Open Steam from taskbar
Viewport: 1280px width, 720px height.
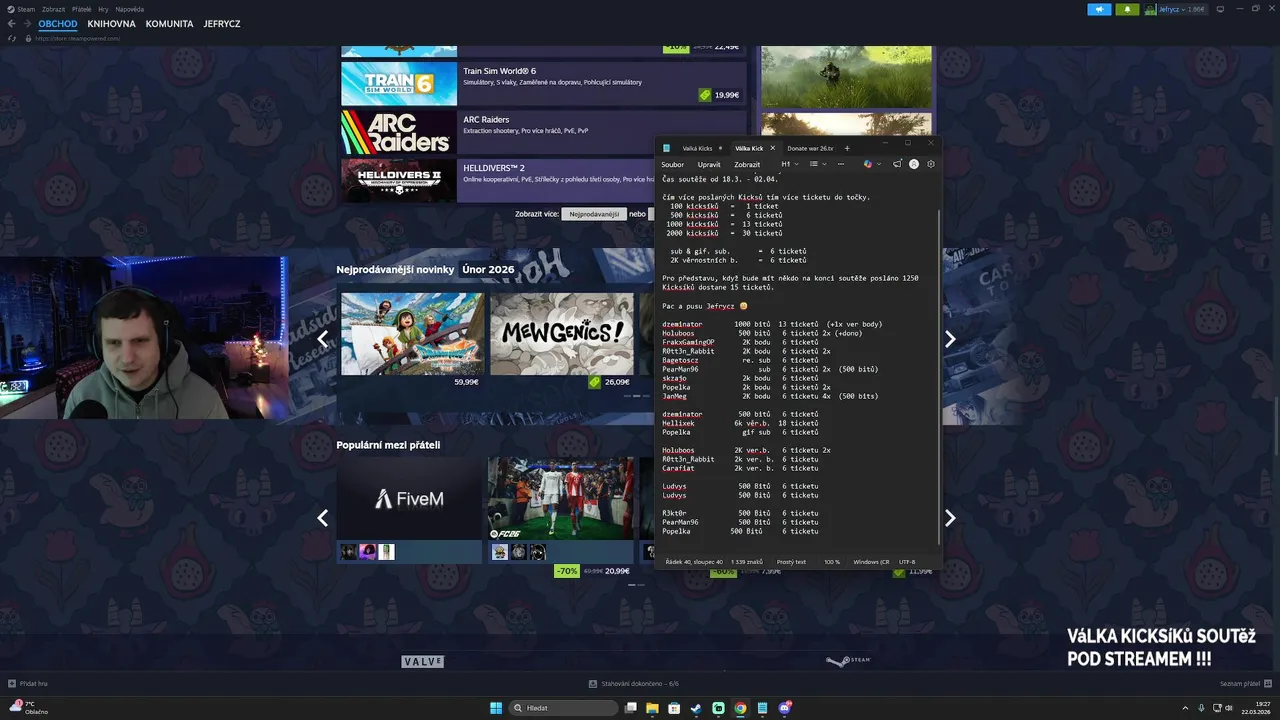coord(696,708)
